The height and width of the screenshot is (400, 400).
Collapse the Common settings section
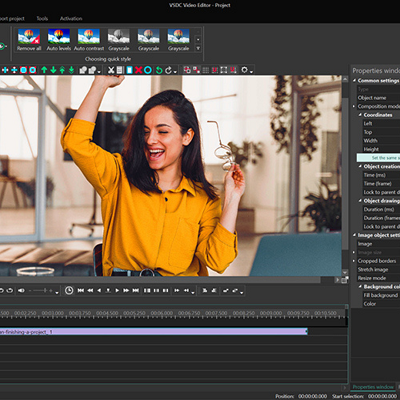tap(354, 80)
